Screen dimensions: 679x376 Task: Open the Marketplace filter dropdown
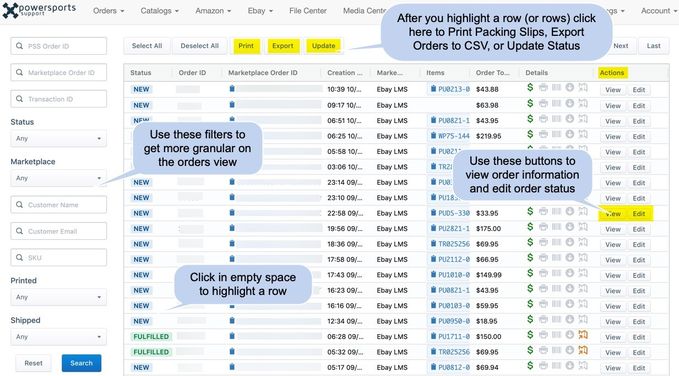(x=58, y=178)
